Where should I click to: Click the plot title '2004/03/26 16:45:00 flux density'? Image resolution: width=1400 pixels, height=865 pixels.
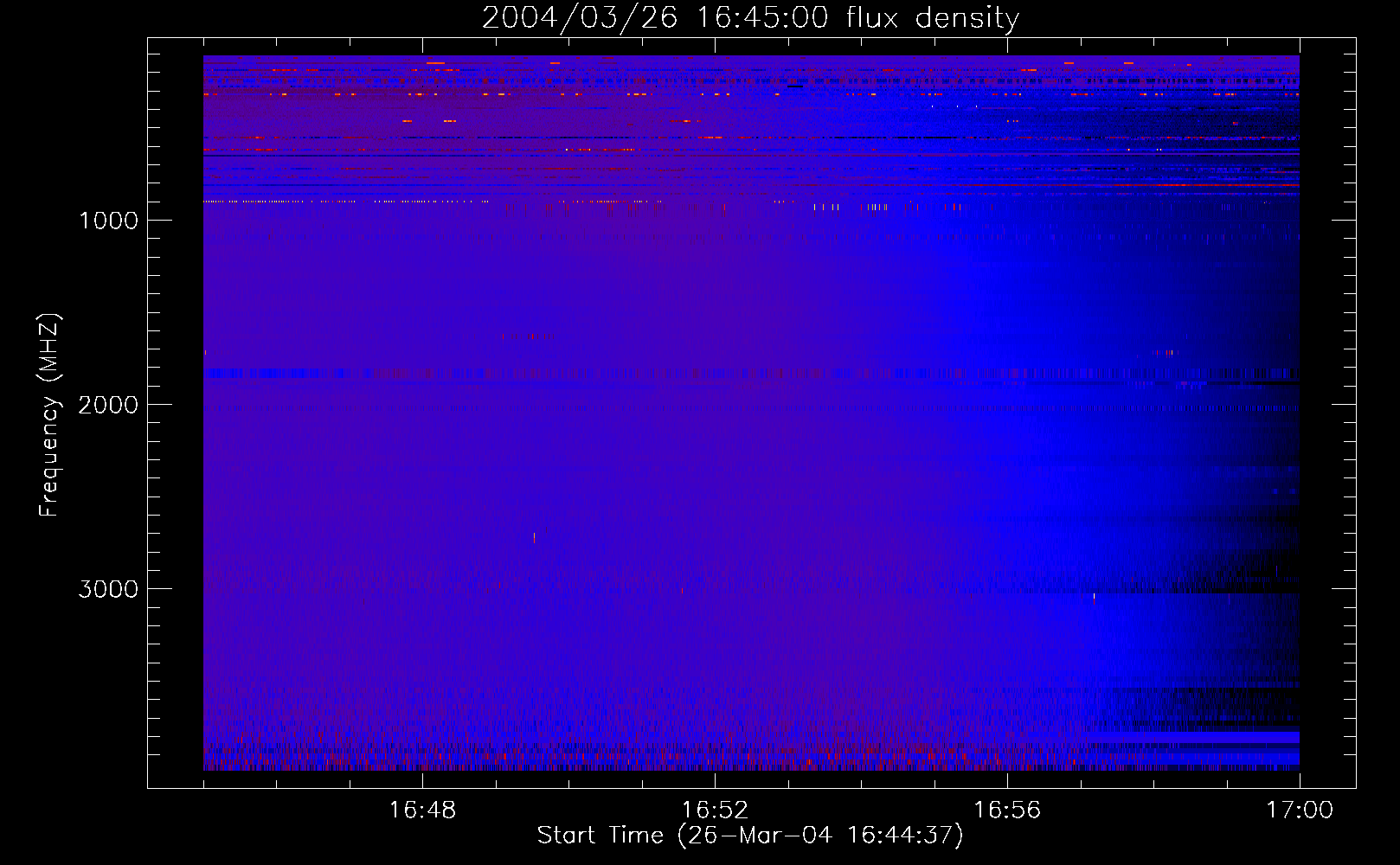[x=750, y=18]
